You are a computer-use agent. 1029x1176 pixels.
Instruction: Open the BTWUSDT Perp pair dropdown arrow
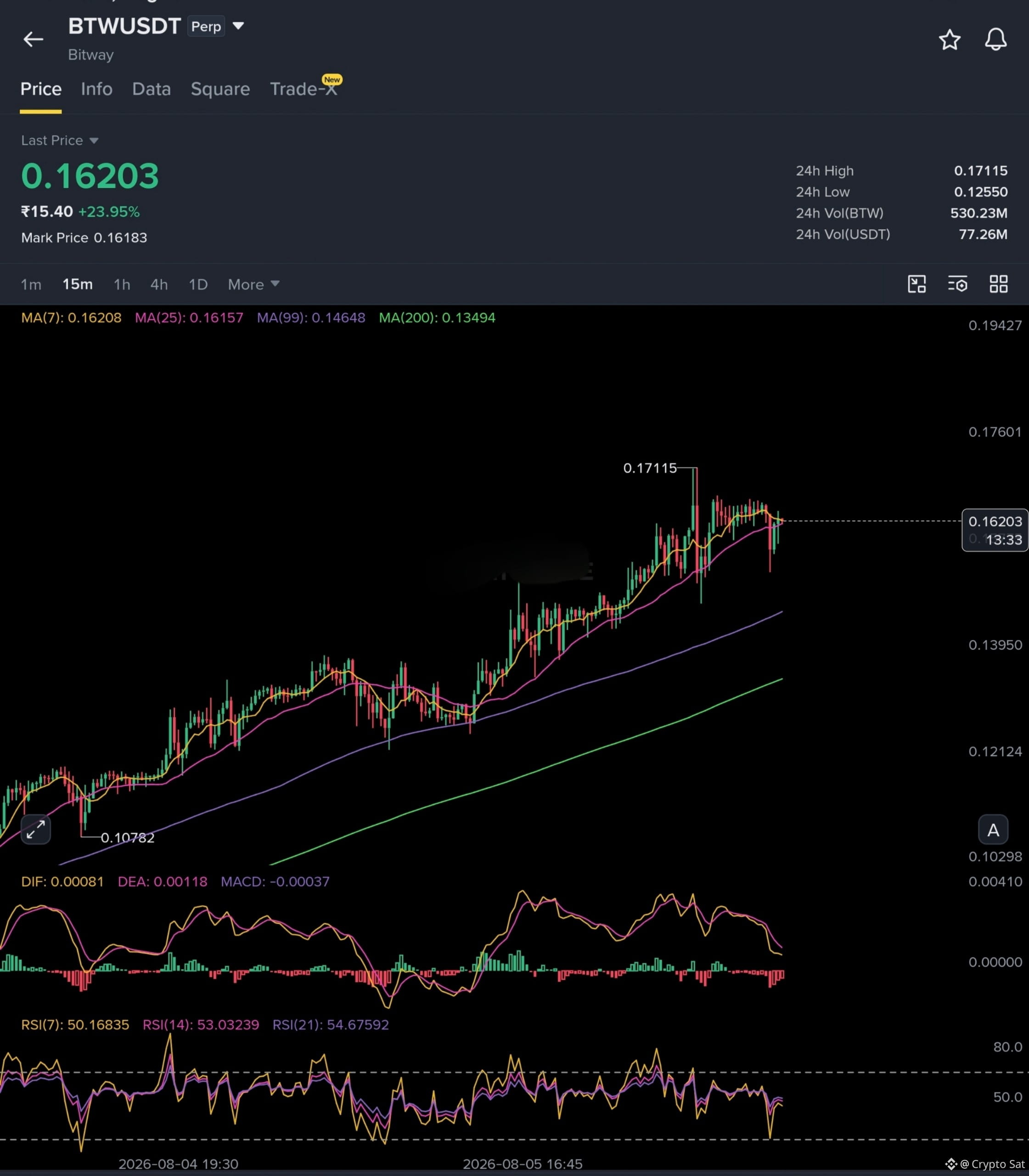click(238, 26)
